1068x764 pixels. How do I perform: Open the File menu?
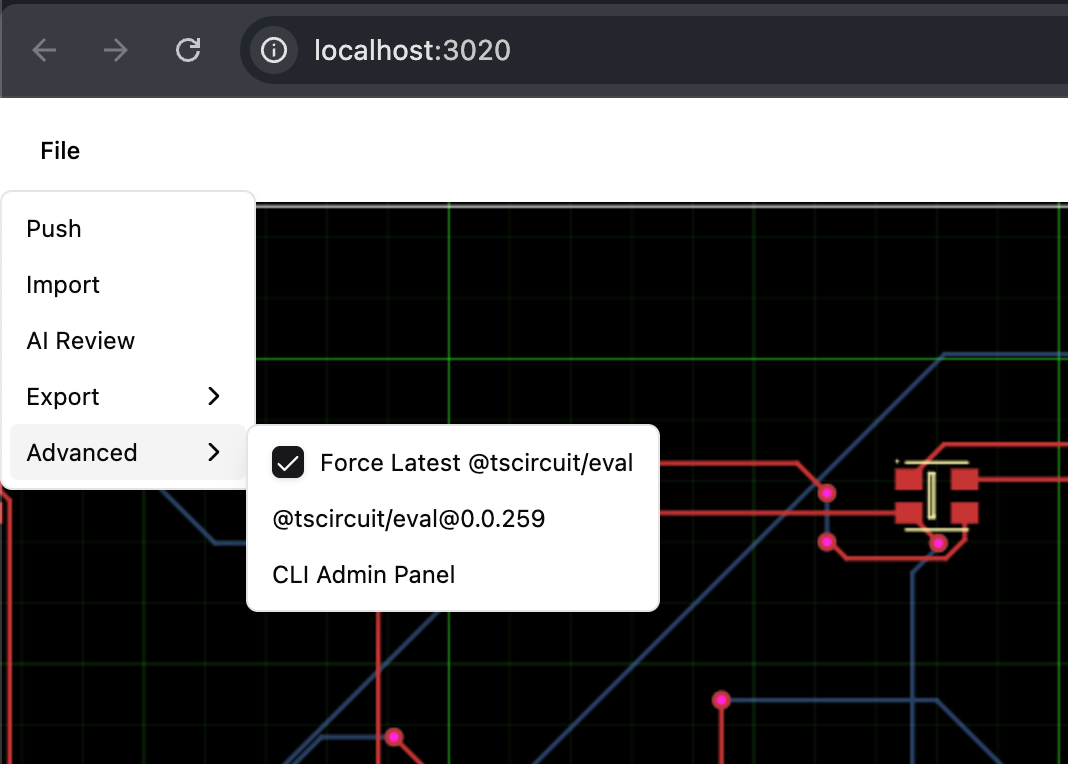coord(59,151)
